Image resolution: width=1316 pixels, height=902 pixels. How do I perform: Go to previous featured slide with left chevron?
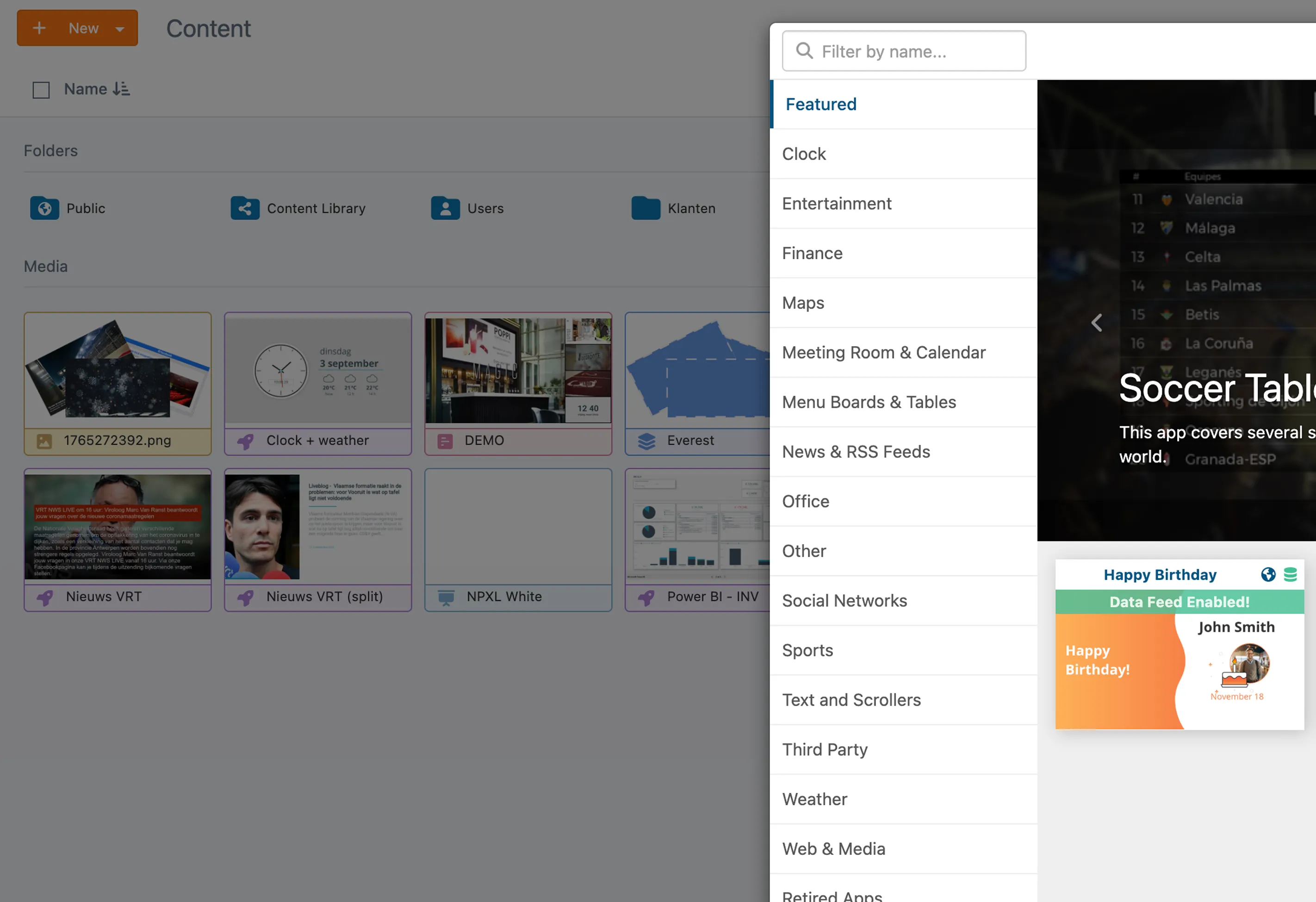[x=1097, y=323]
